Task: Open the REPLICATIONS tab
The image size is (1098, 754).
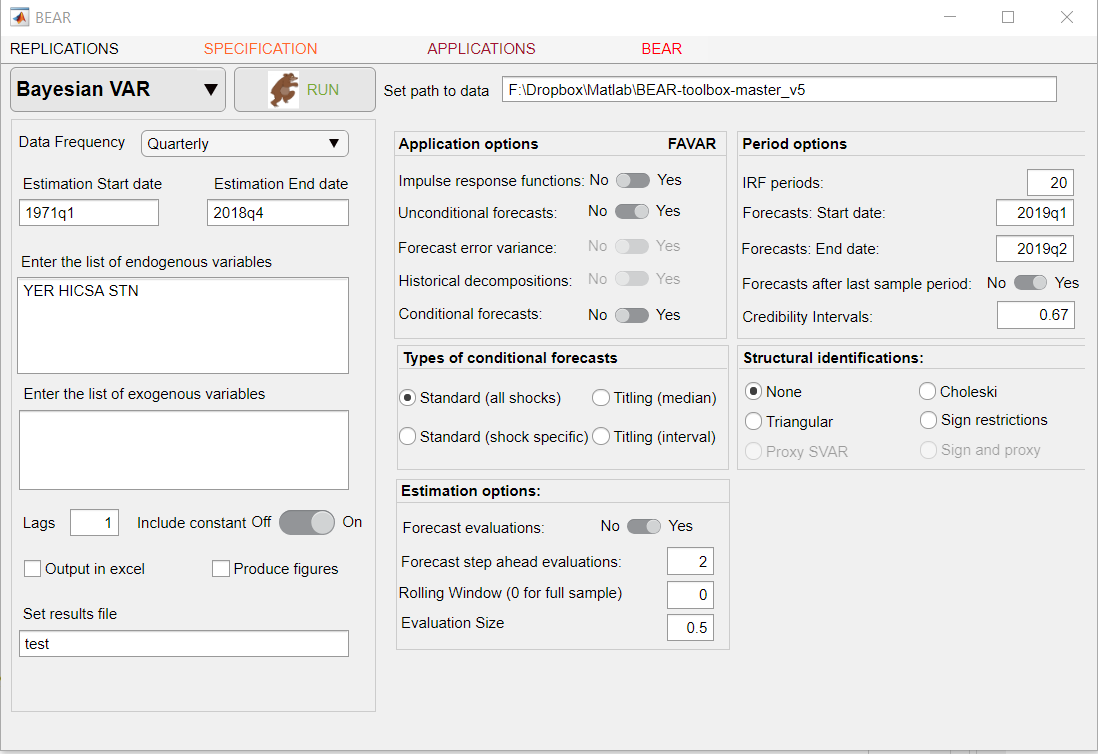Action: coord(64,49)
